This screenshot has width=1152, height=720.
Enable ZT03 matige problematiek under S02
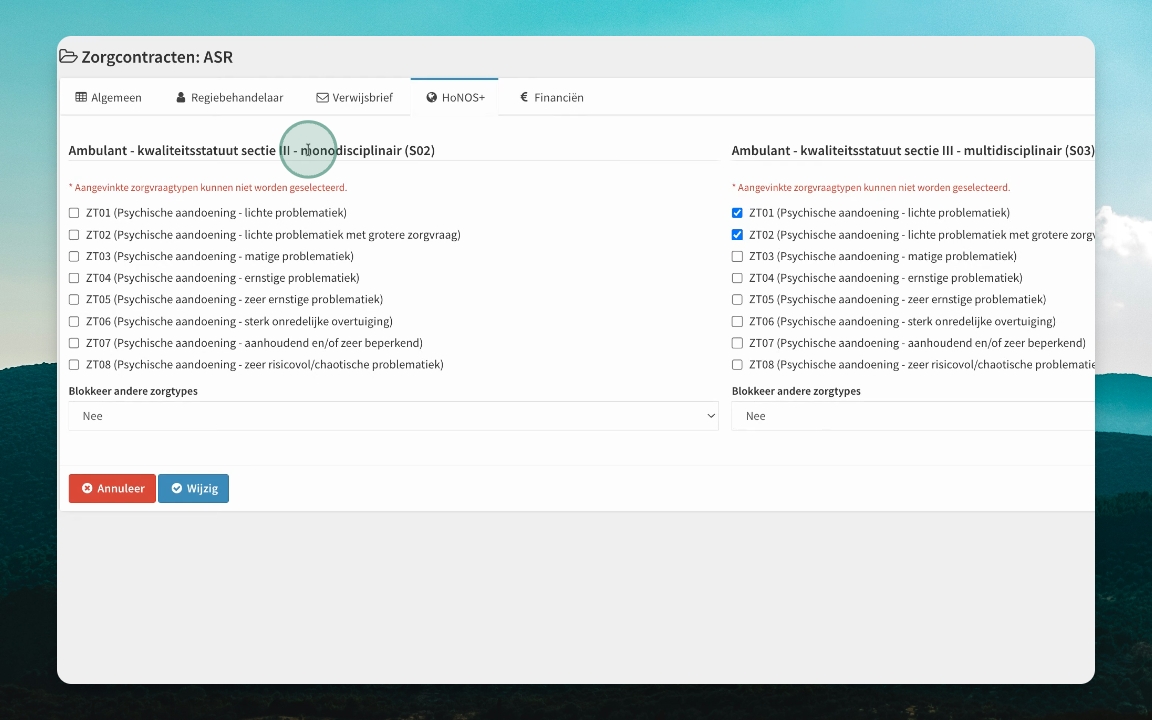[x=74, y=256]
